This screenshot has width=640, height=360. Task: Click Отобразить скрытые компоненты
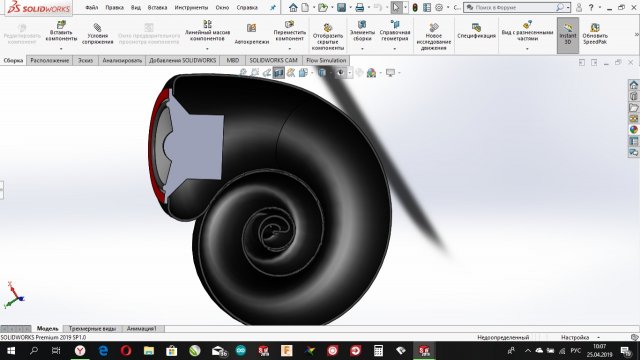[328, 37]
